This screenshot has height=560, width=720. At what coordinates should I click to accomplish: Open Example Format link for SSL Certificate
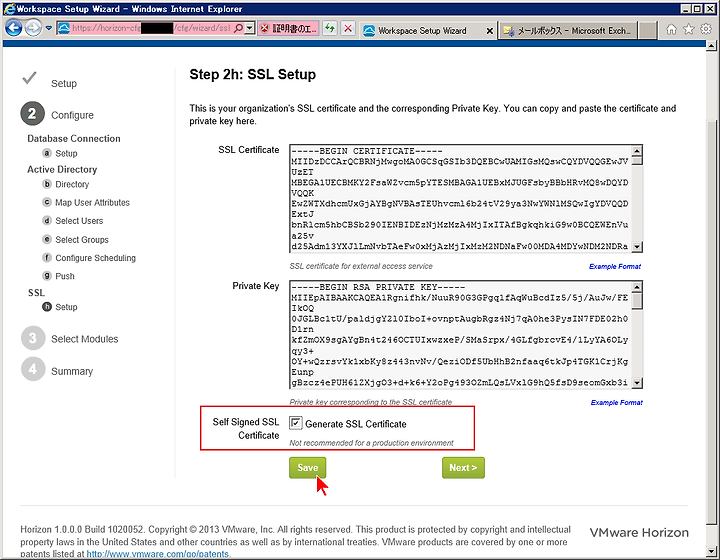[615, 266]
